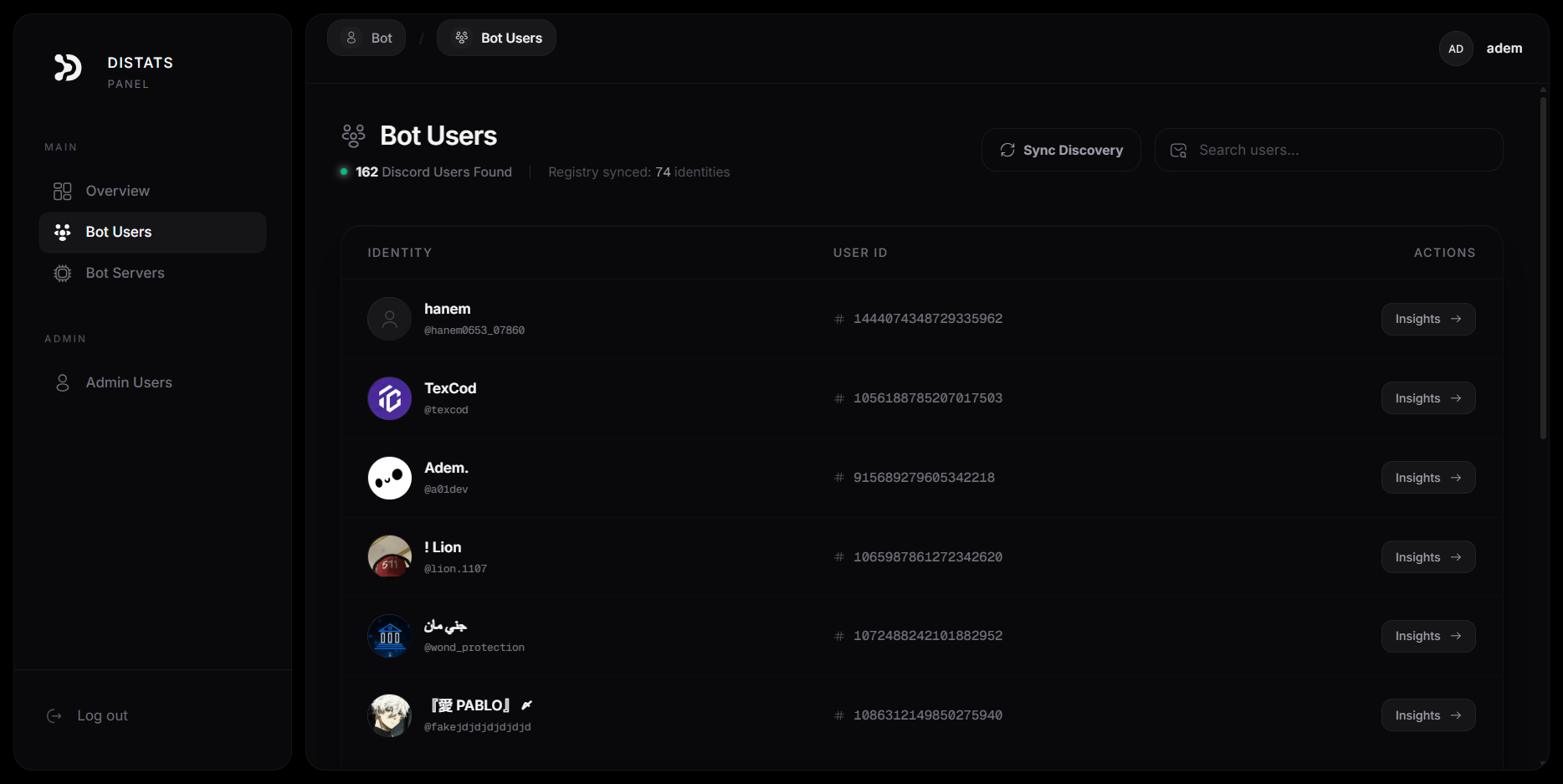Open Insights for TexCod
1563x784 pixels.
tap(1427, 397)
